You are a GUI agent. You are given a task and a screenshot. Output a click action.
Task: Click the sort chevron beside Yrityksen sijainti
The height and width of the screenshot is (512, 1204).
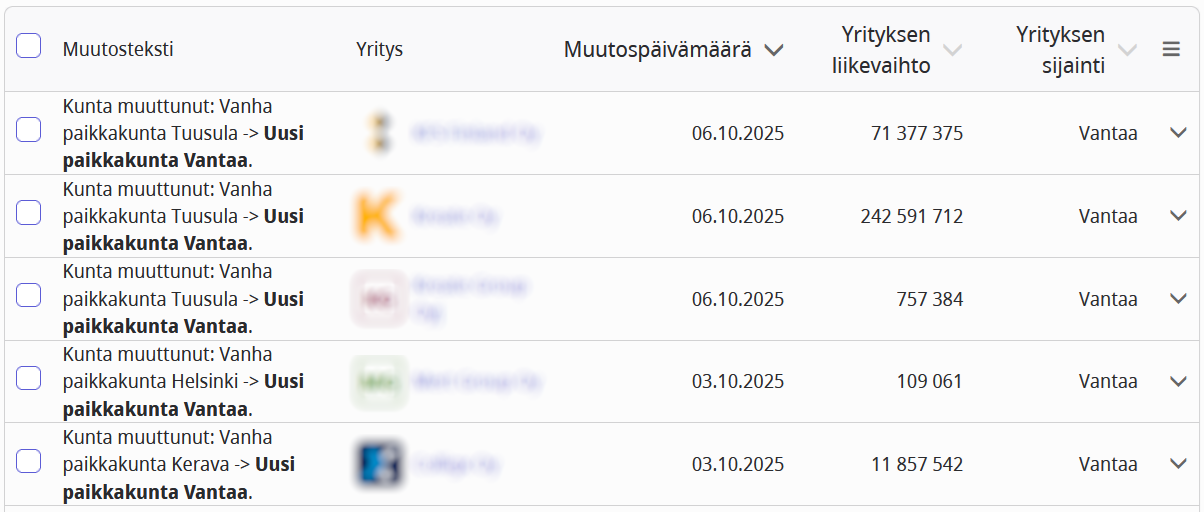[x=1127, y=50]
